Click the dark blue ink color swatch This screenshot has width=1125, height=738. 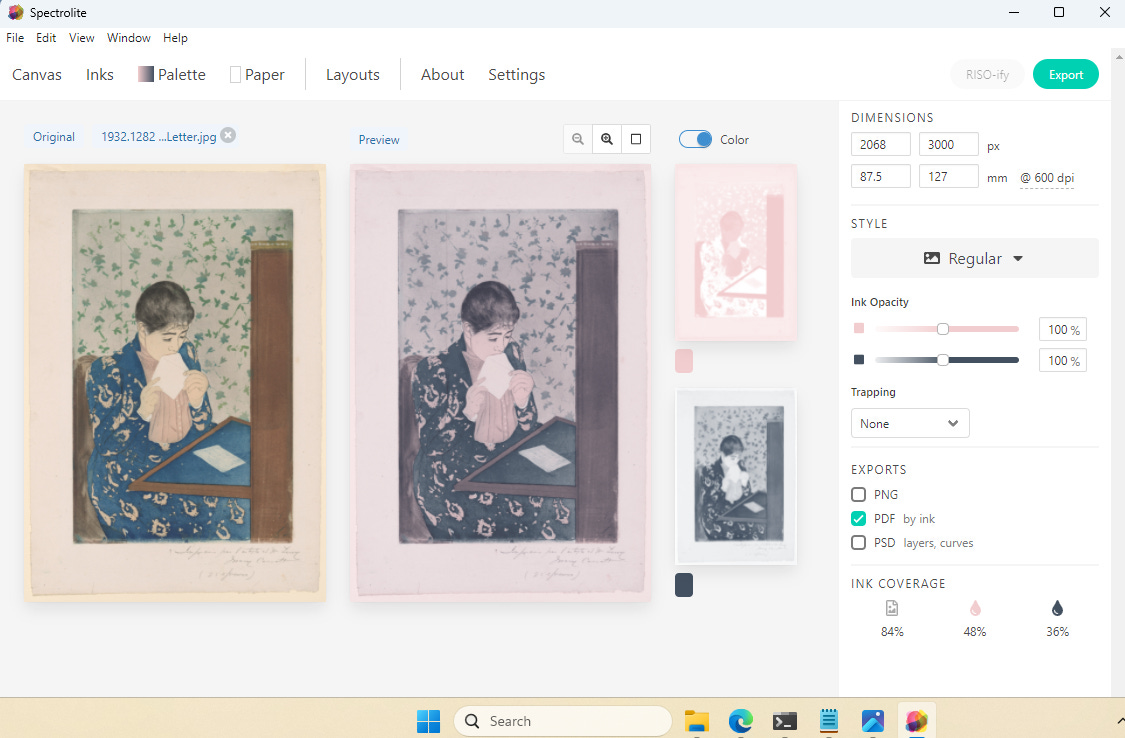click(x=684, y=585)
